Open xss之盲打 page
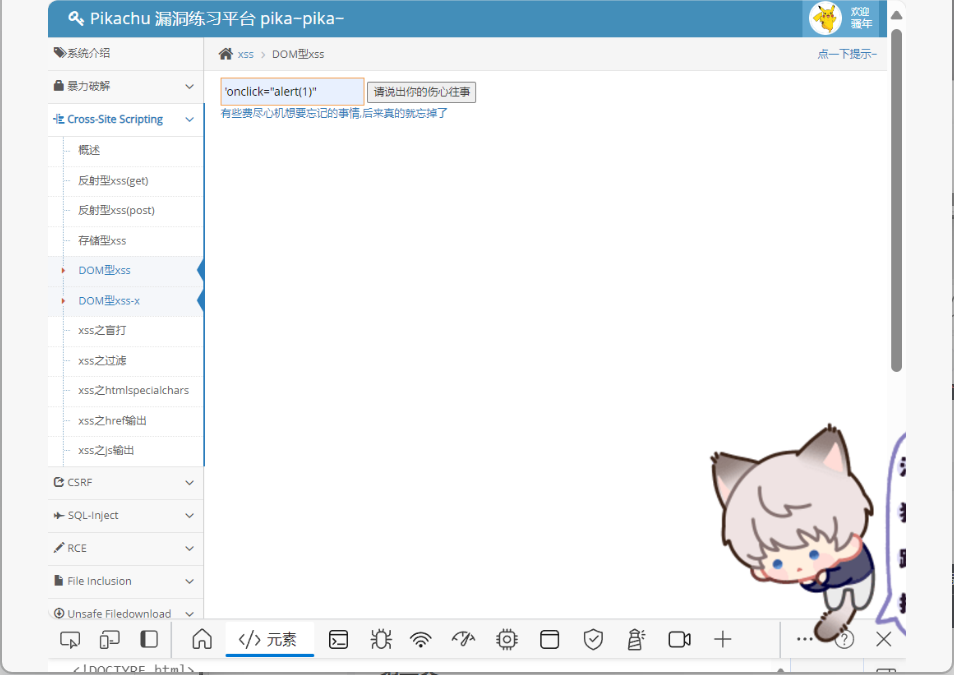Viewport: 954px width, 675px height. pos(102,331)
